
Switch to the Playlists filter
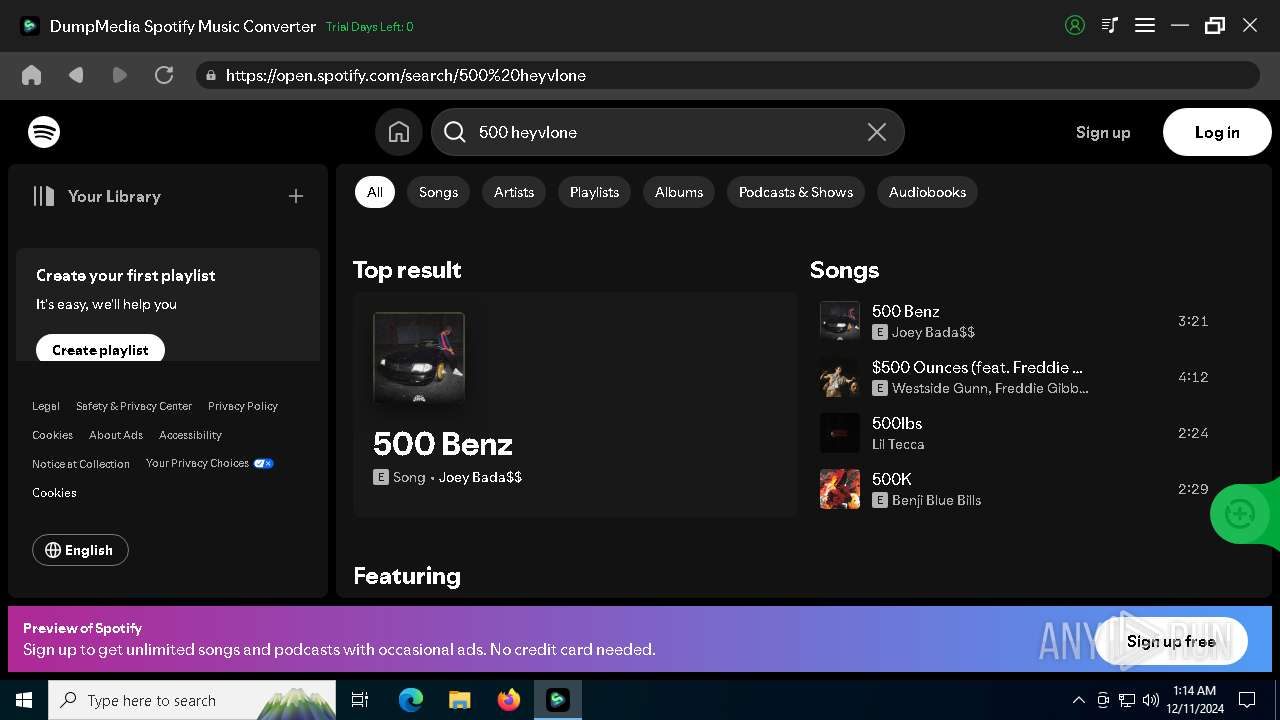594,192
